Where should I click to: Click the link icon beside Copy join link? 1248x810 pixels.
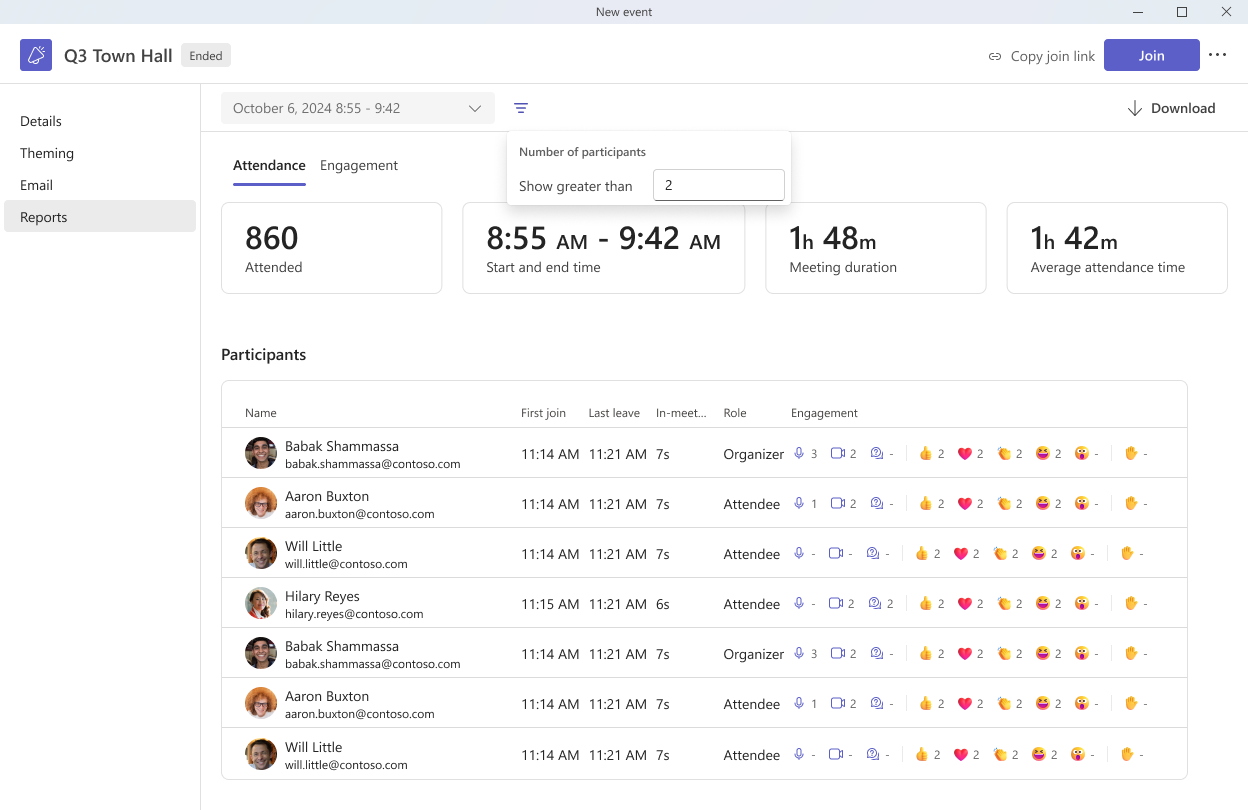point(995,56)
